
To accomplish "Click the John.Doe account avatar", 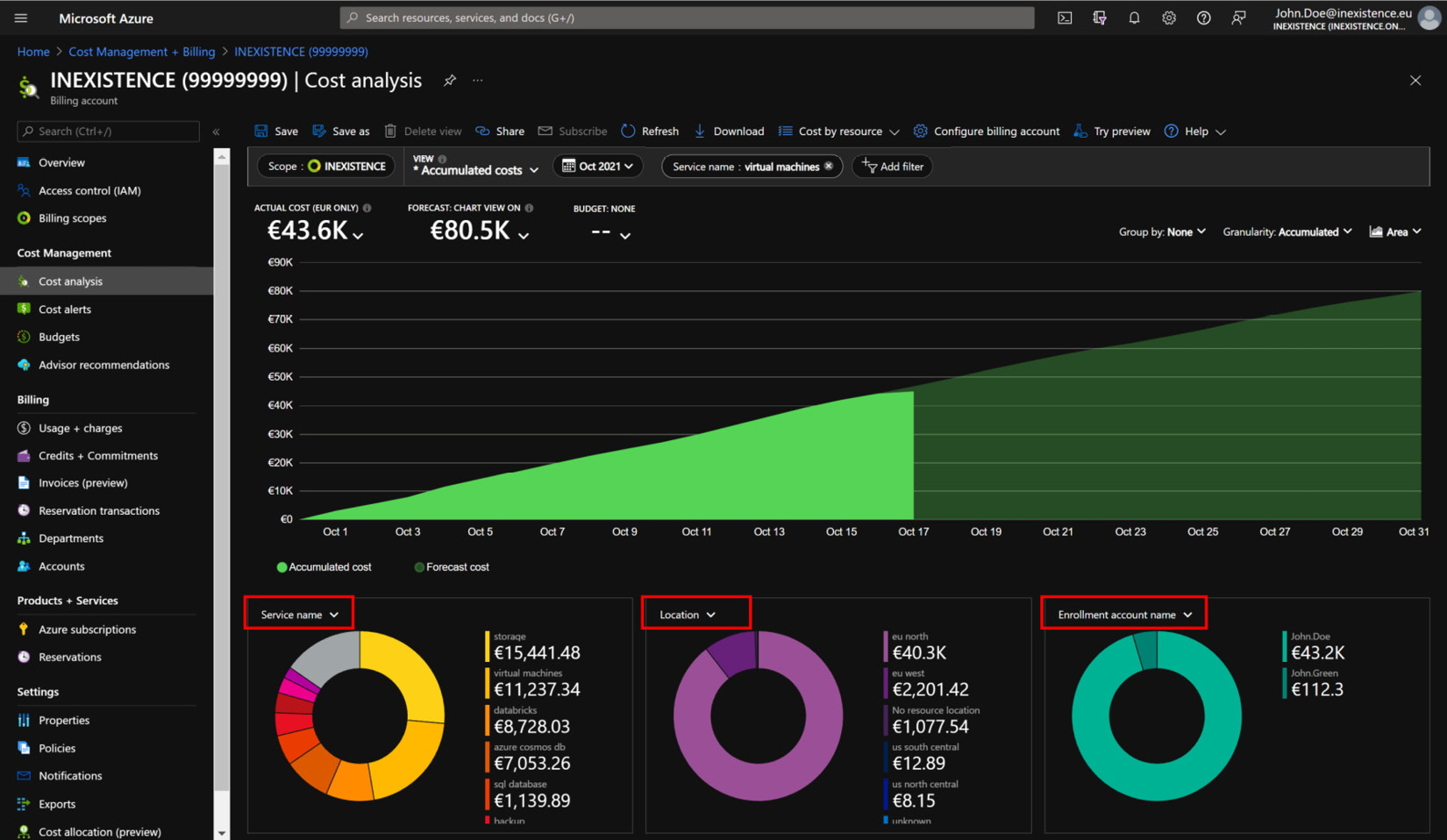I will tap(1429, 18).
